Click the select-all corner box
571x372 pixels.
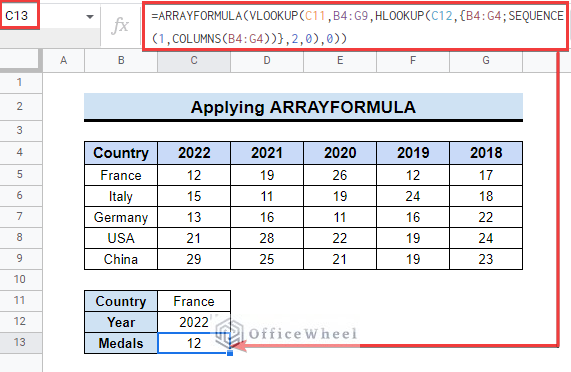pyautogui.click(x=20, y=60)
